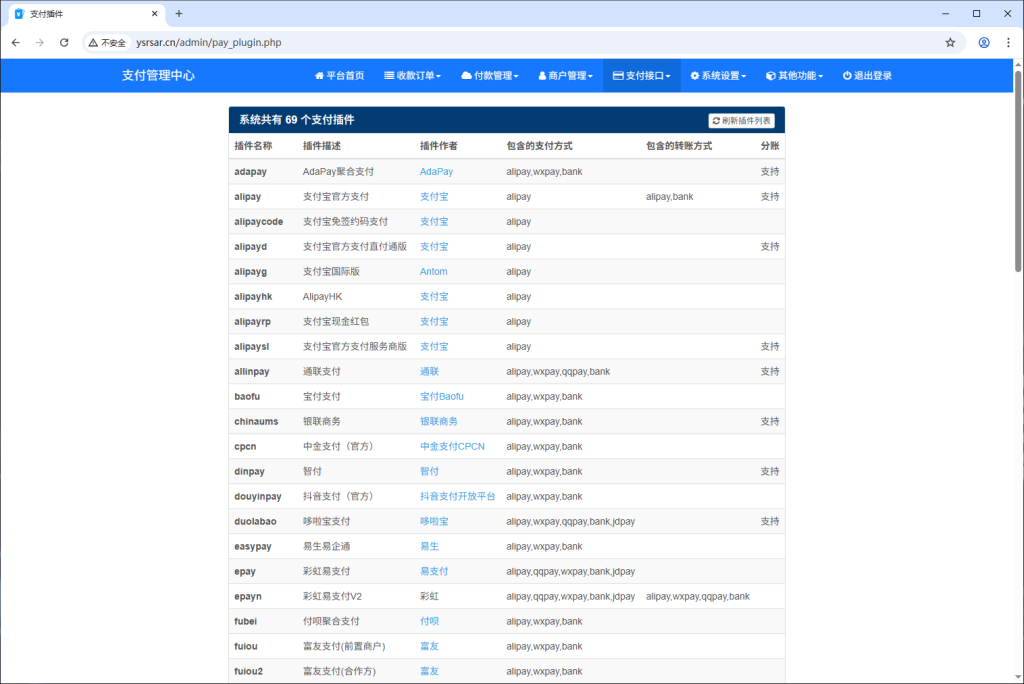Open 平台首页 in navigation bar

click(x=340, y=76)
